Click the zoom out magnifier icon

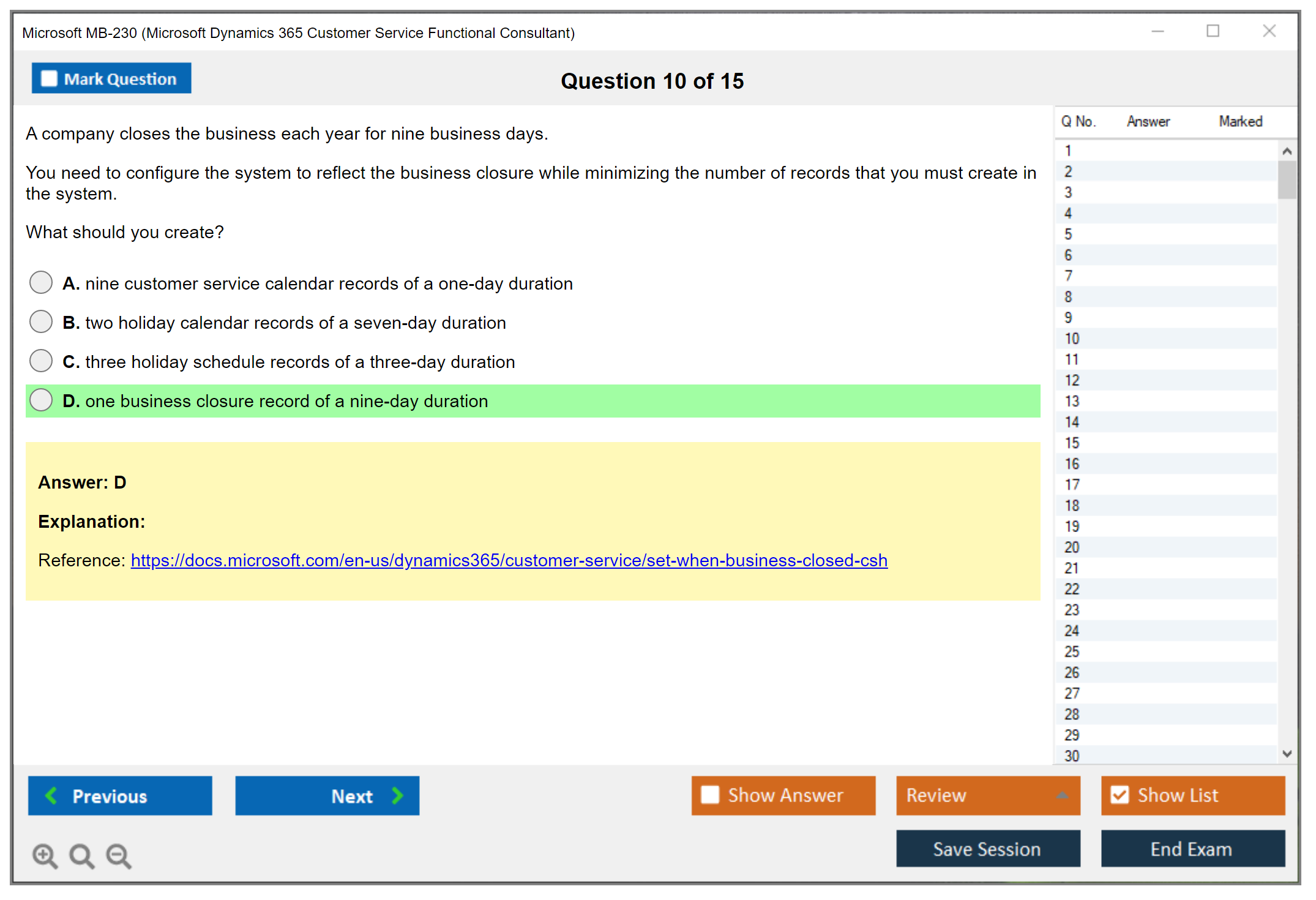(x=118, y=855)
